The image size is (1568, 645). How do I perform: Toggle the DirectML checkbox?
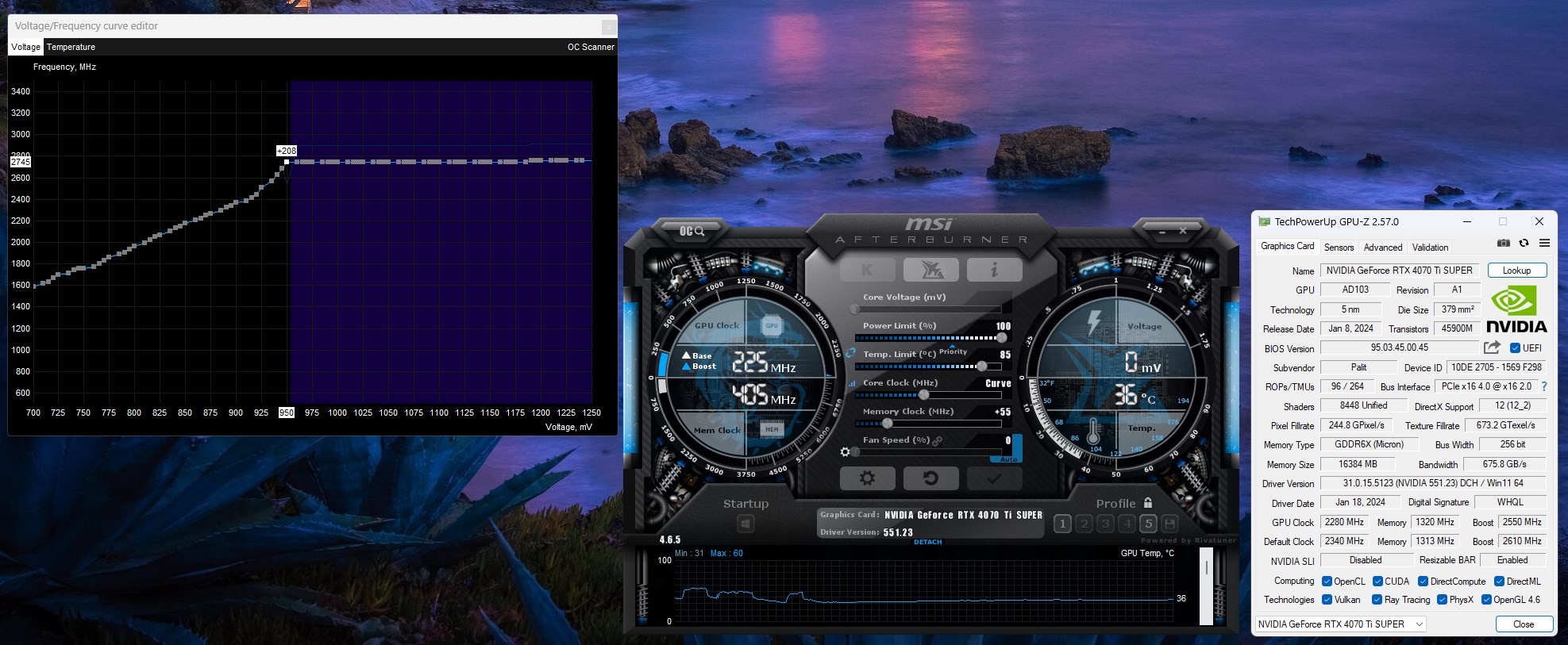point(1500,582)
